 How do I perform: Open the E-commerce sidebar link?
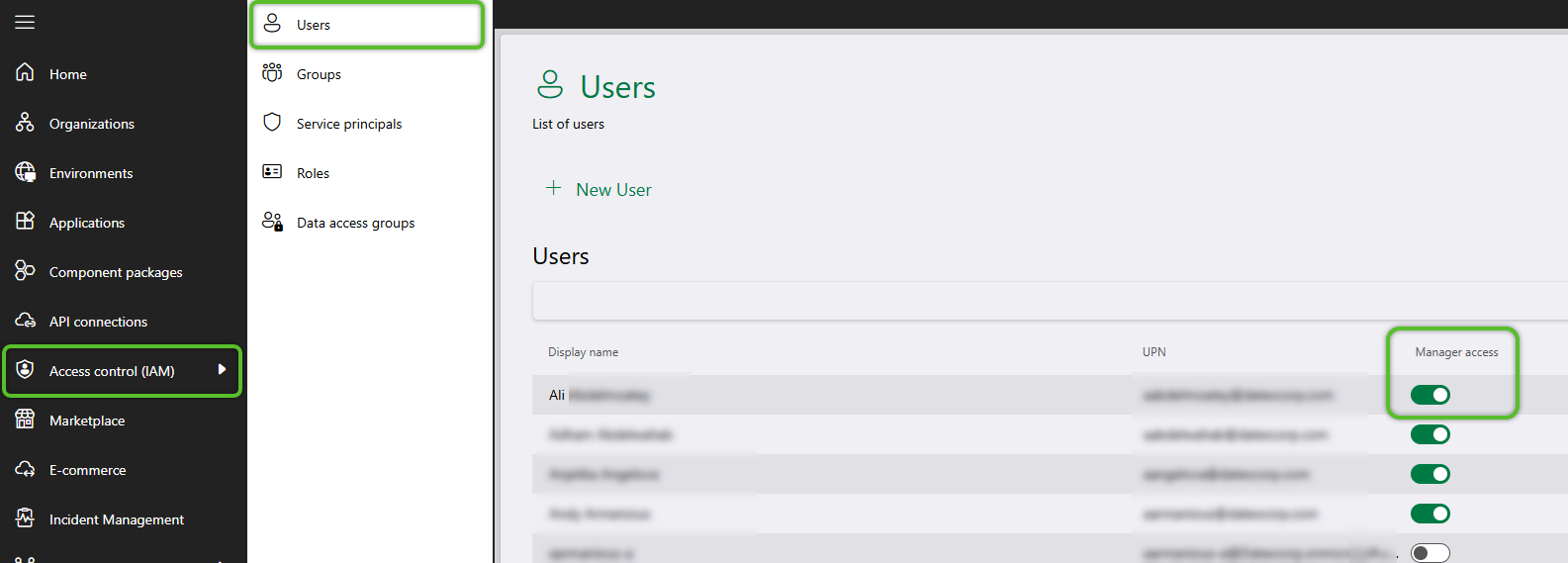tap(87, 470)
